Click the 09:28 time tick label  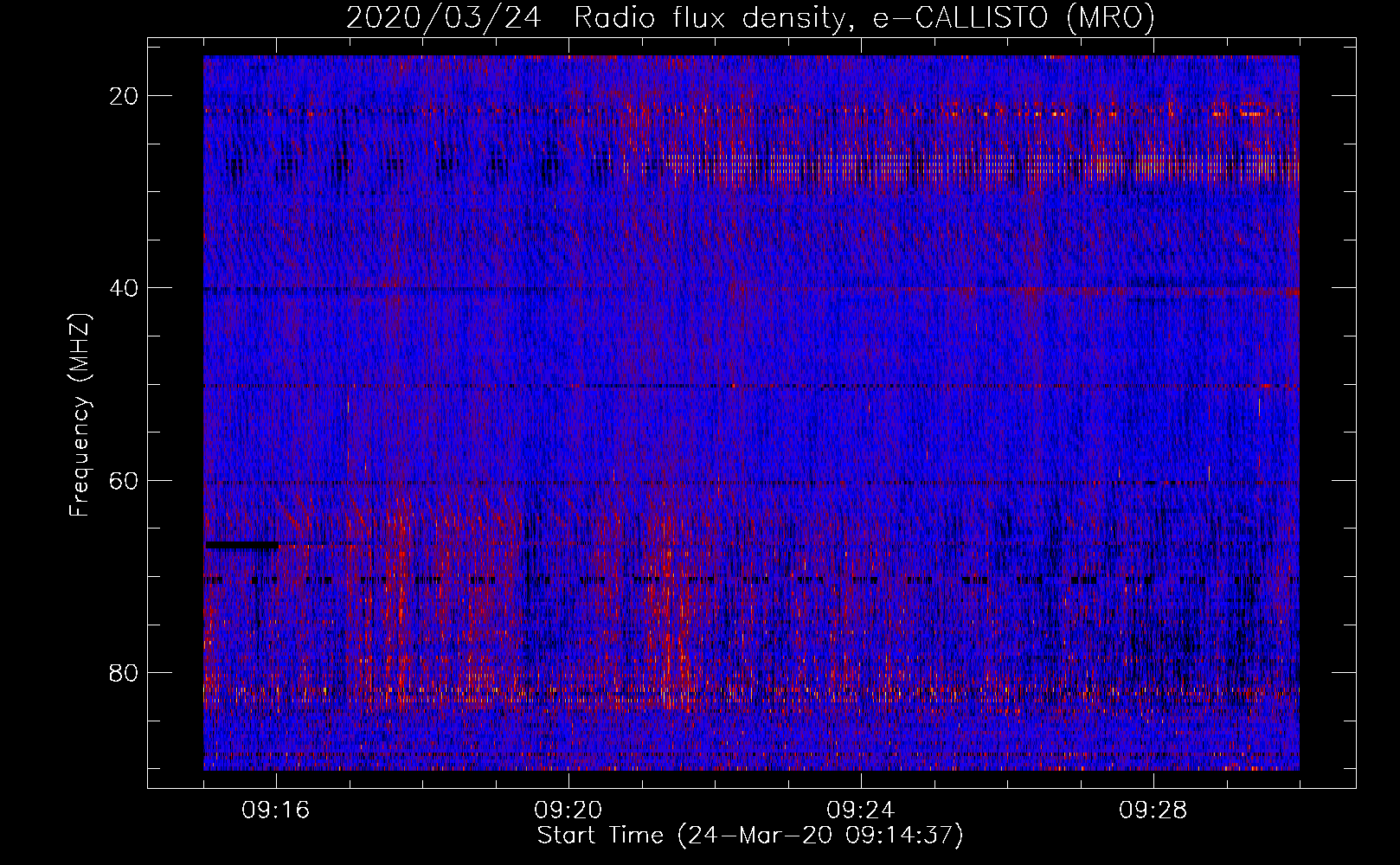coord(1153,811)
